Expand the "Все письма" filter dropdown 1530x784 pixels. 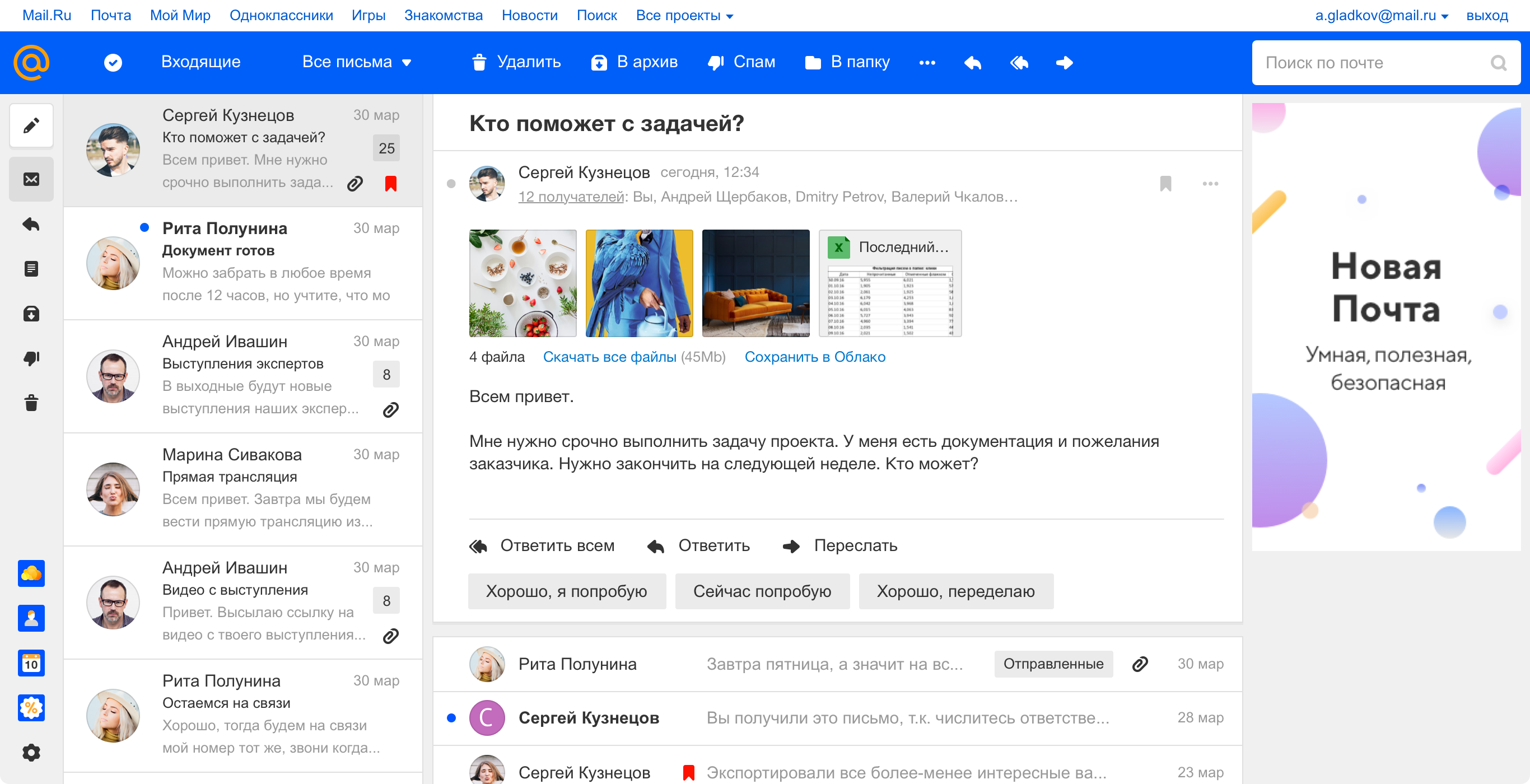(x=356, y=62)
